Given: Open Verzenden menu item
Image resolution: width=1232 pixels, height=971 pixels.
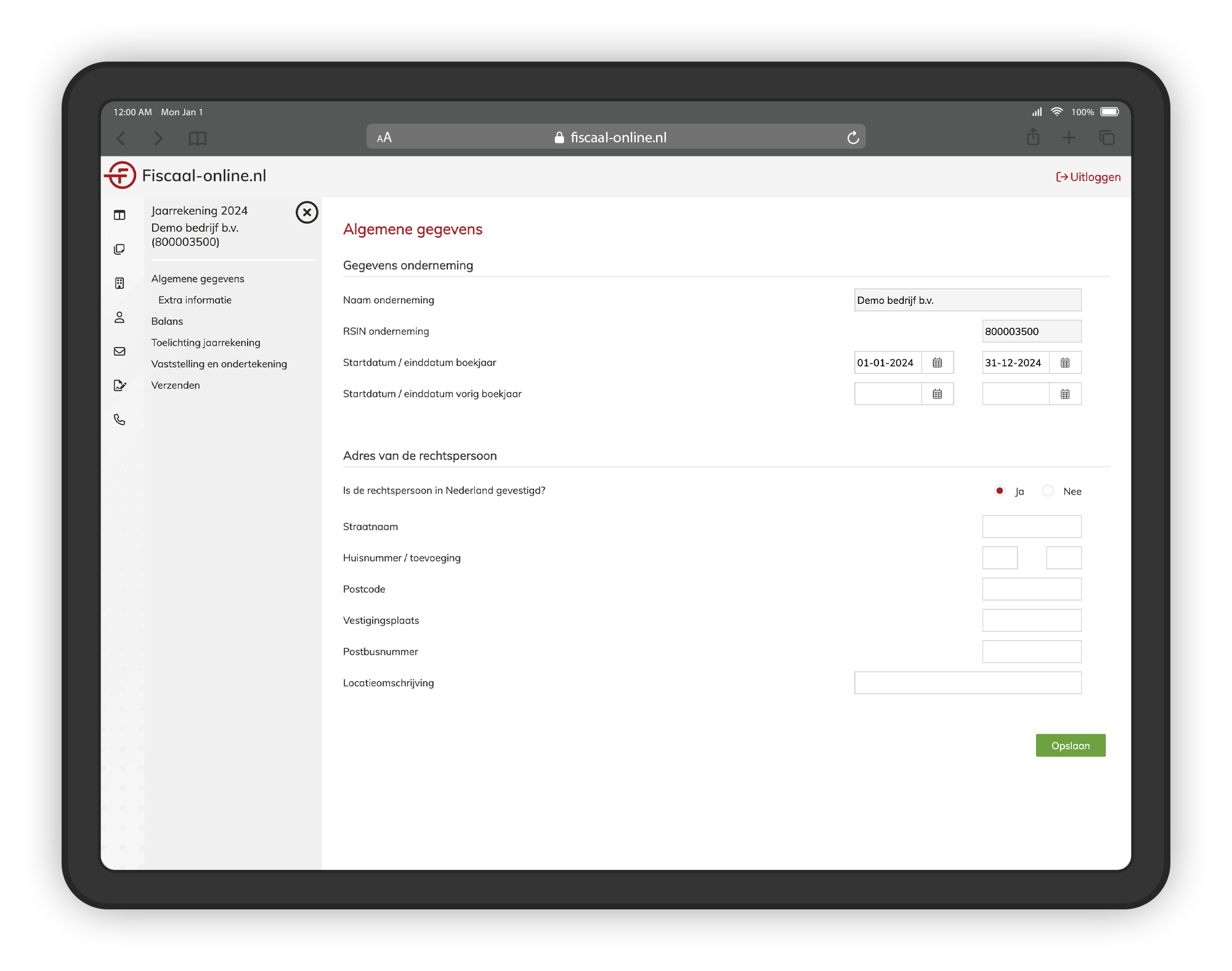Looking at the screenshot, I should pos(176,385).
